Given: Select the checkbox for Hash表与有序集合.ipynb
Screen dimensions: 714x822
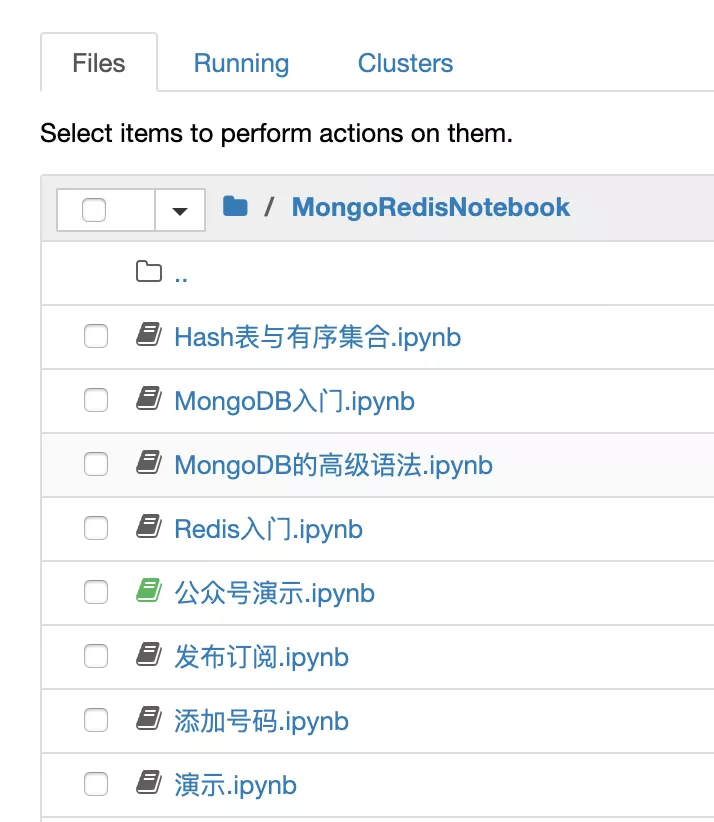Looking at the screenshot, I should point(96,336).
